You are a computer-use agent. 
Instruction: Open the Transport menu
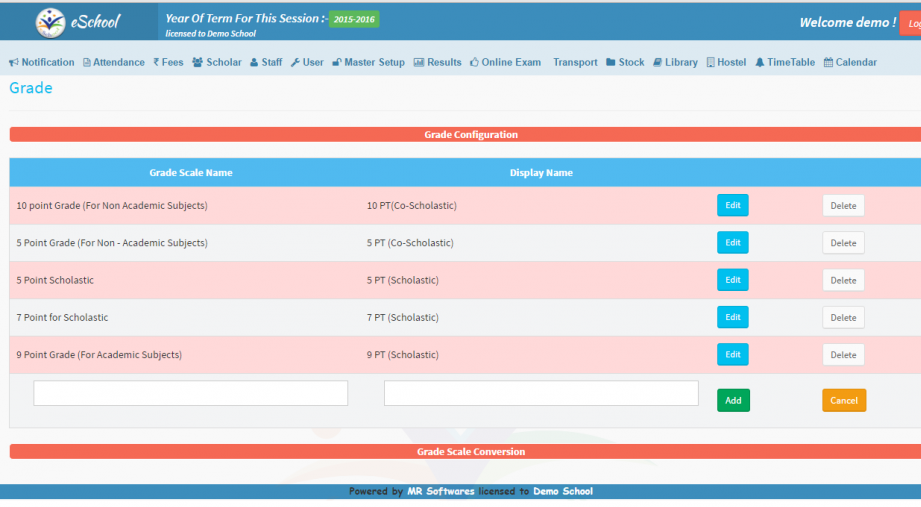coord(575,62)
